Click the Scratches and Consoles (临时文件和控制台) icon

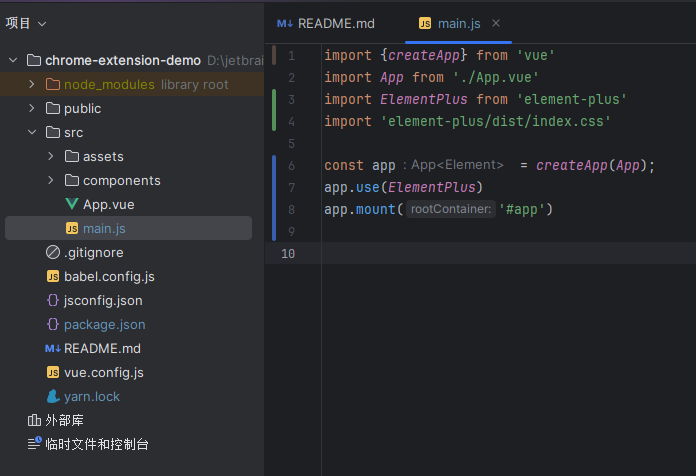[34, 444]
